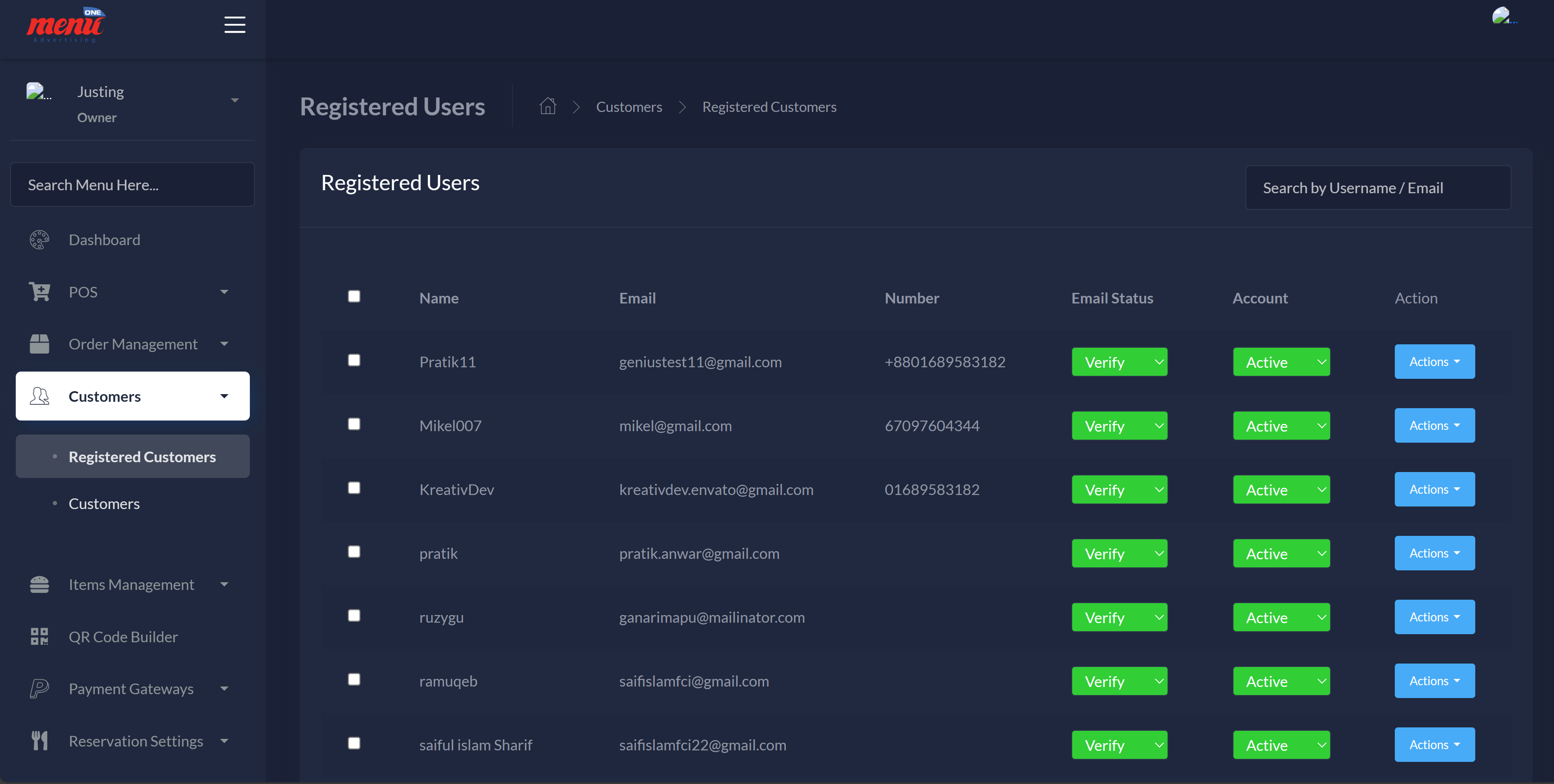This screenshot has width=1554, height=784.
Task: Click the Reservation Settings fork-knife icon
Action: (x=39, y=741)
